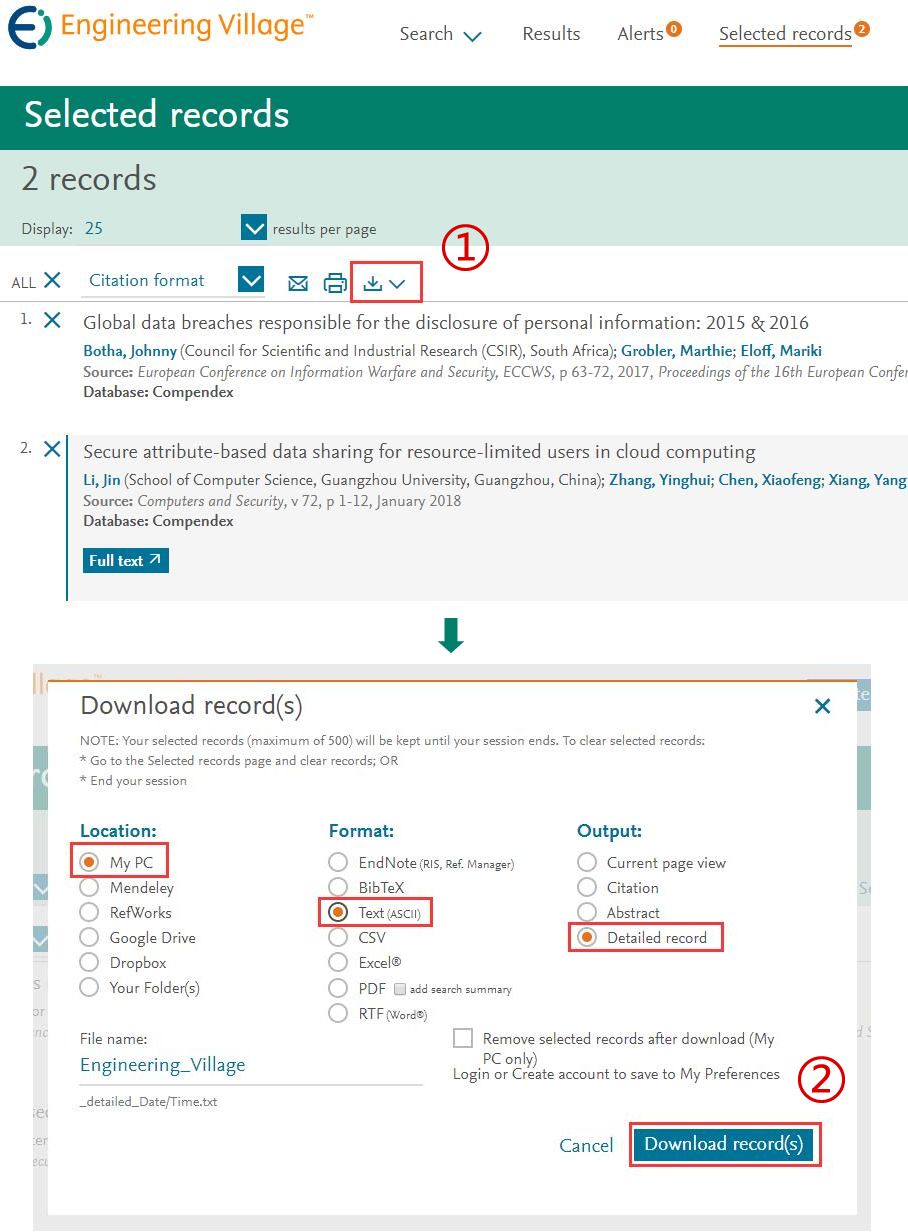Open Secure attribute-based data sharing article
This screenshot has width=908, height=1232.
click(x=419, y=451)
